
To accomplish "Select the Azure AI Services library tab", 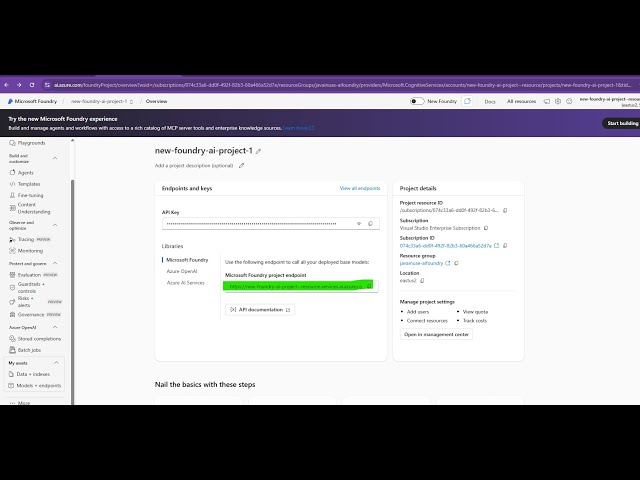I will coord(185,283).
